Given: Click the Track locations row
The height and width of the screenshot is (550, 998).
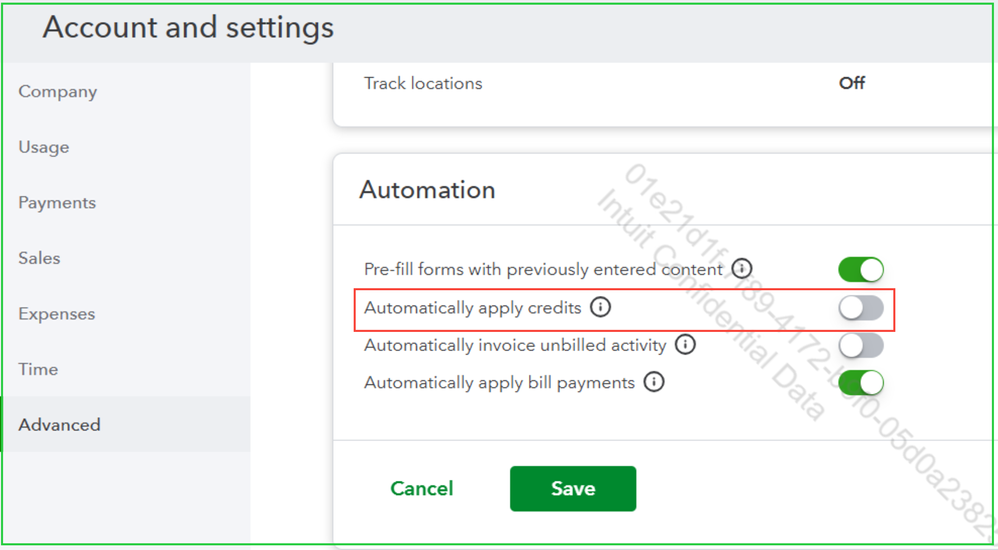Looking at the screenshot, I should 423,84.
